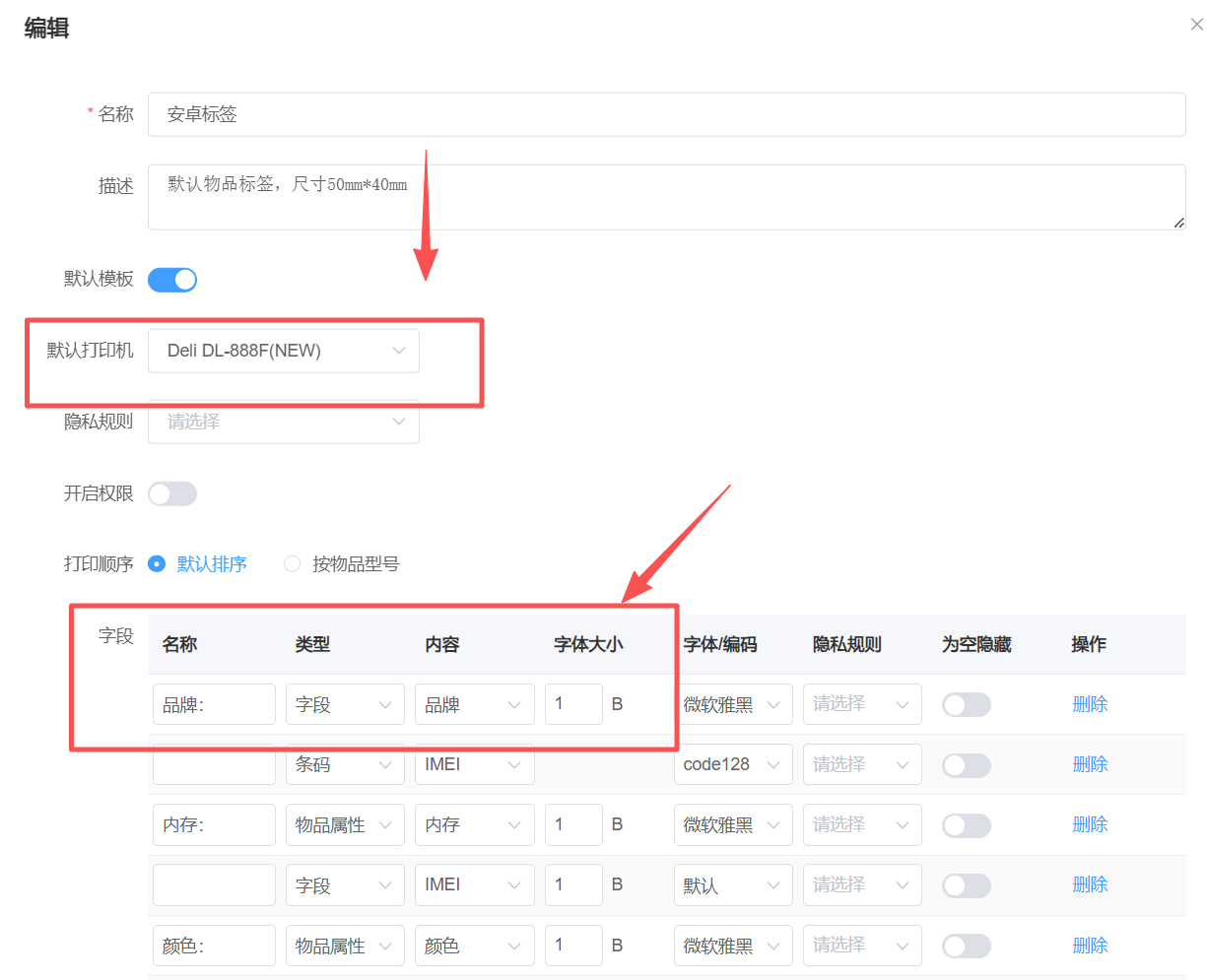Close the 编辑 dialog with X icon
The height and width of the screenshot is (980, 1208).
point(1196,25)
